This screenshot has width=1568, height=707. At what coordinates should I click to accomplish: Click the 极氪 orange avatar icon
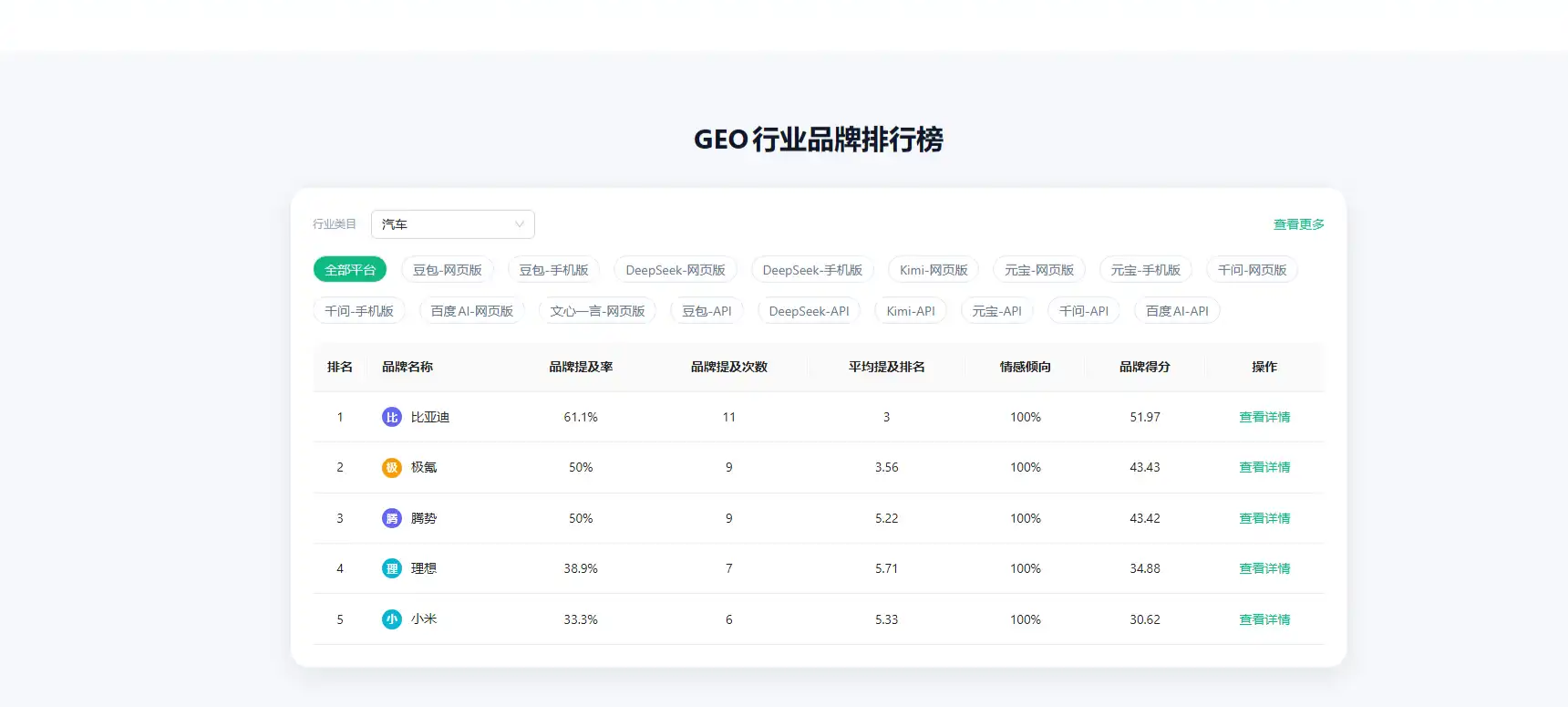pyautogui.click(x=391, y=467)
